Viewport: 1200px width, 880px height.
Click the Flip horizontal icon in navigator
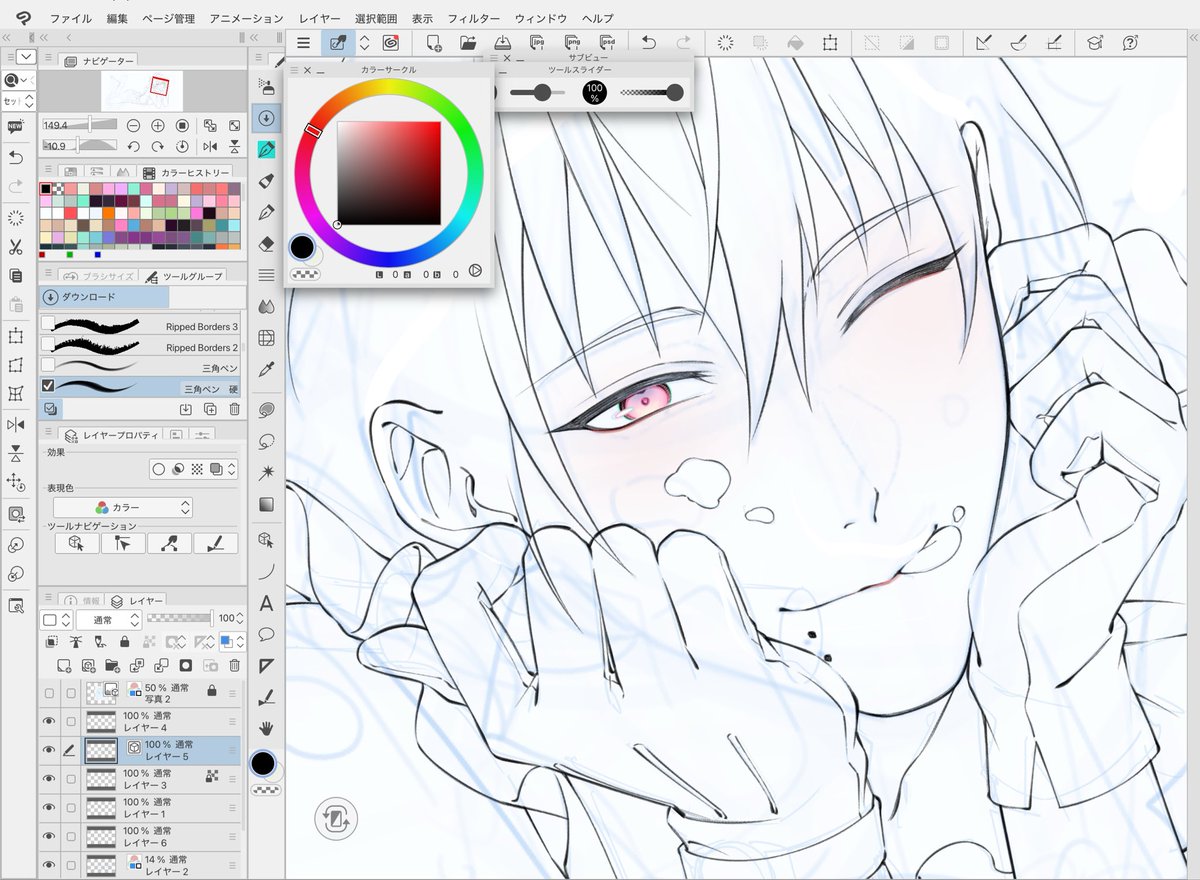(x=210, y=146)
